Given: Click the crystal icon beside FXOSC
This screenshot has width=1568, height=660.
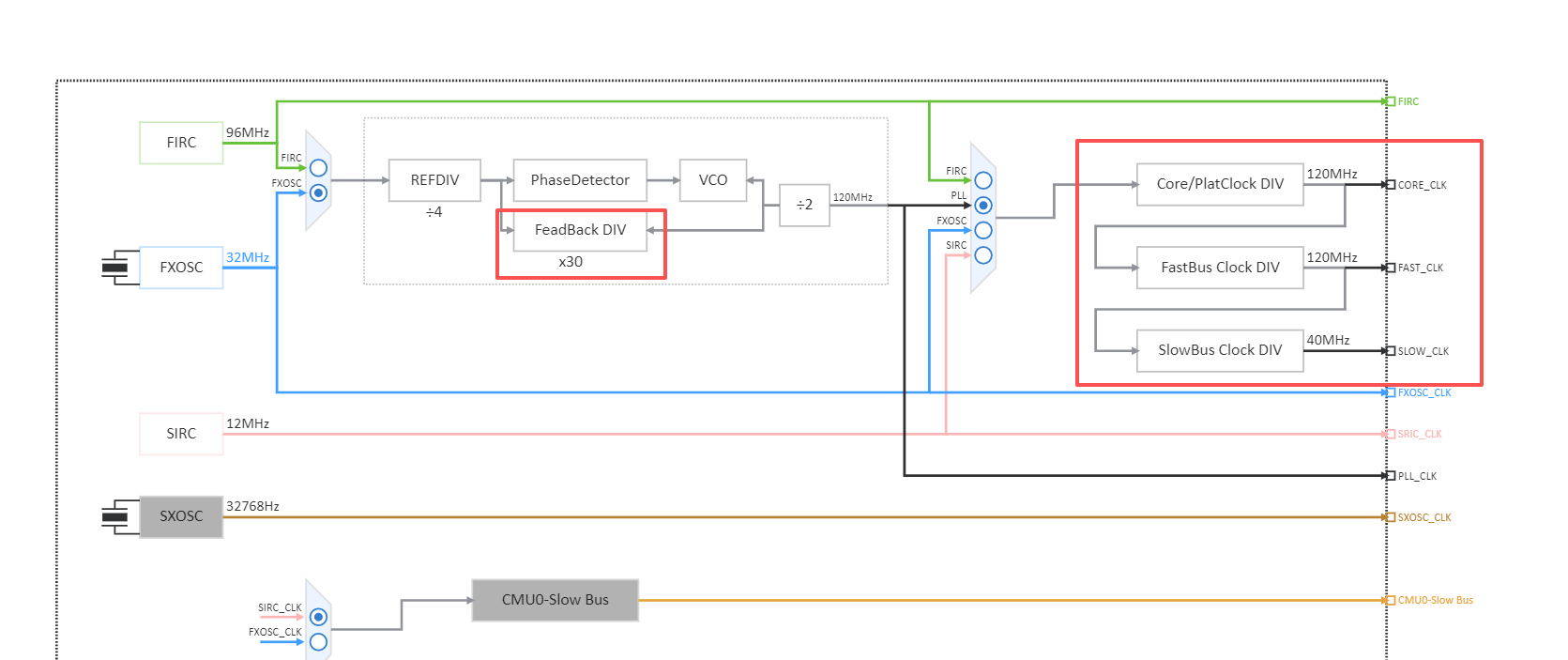Looking at the screenshot, I should click(x=115, y=268).
